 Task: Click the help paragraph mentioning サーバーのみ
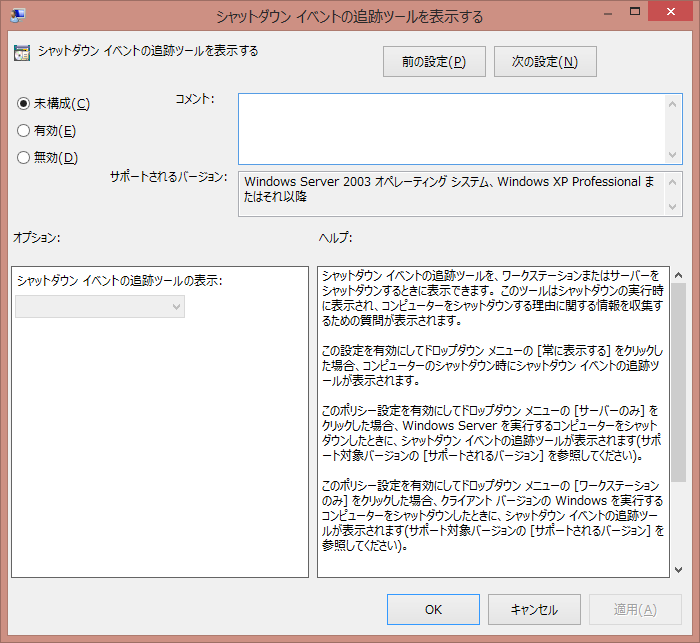[x=492, y=433]
